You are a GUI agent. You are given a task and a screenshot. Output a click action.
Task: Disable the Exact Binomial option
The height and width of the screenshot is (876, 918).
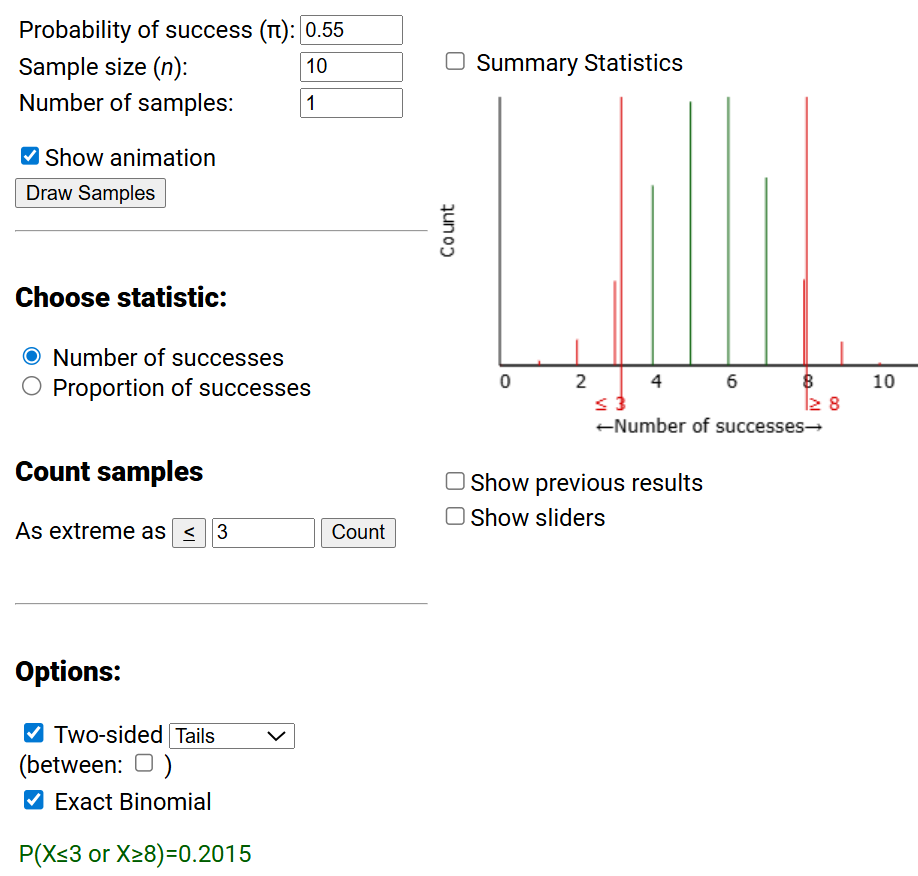click(33, 799)
